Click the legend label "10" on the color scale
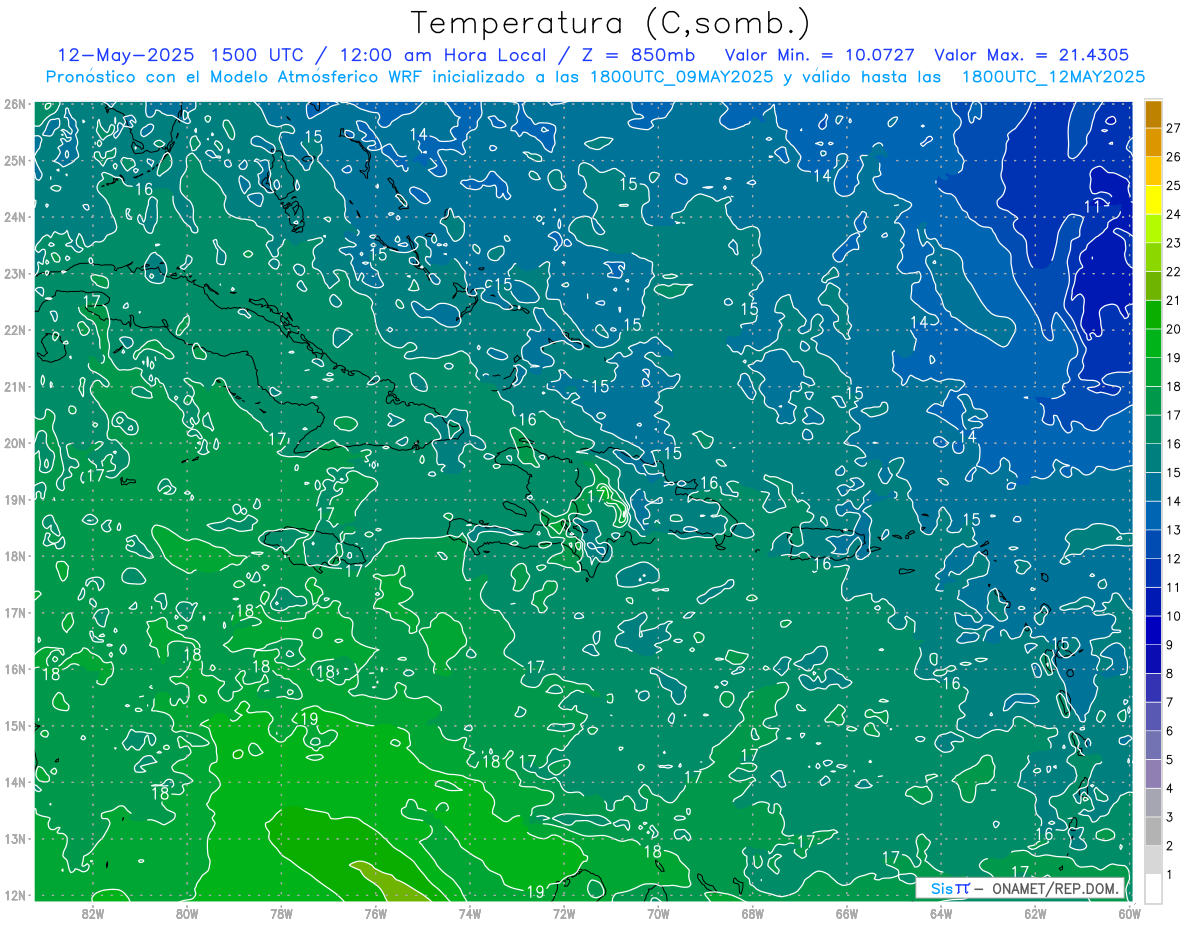The width and height of the screenshot is (1200, 927). (x=1173, y=616)
